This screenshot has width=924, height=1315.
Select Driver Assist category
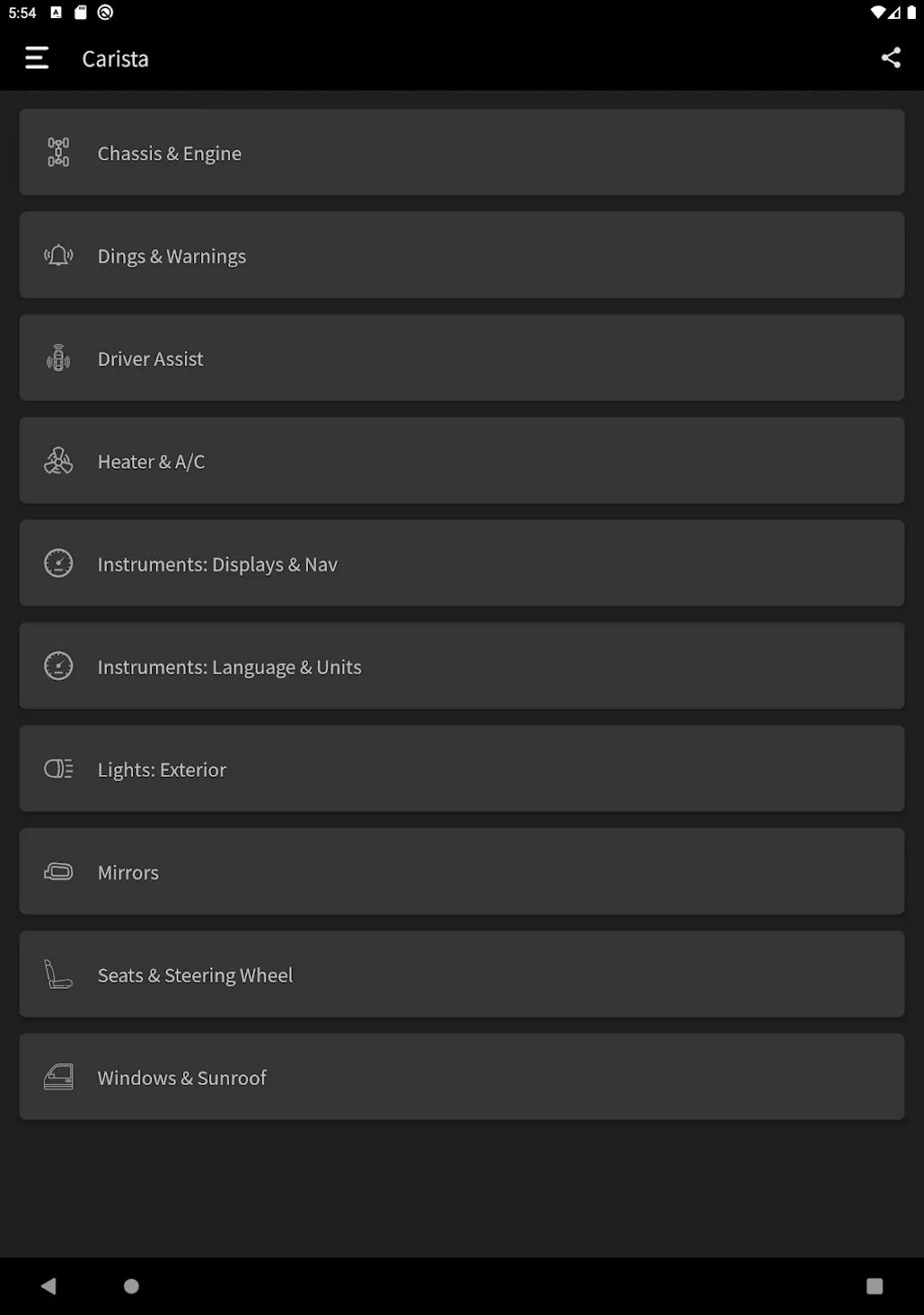click(x=462, y=358)
